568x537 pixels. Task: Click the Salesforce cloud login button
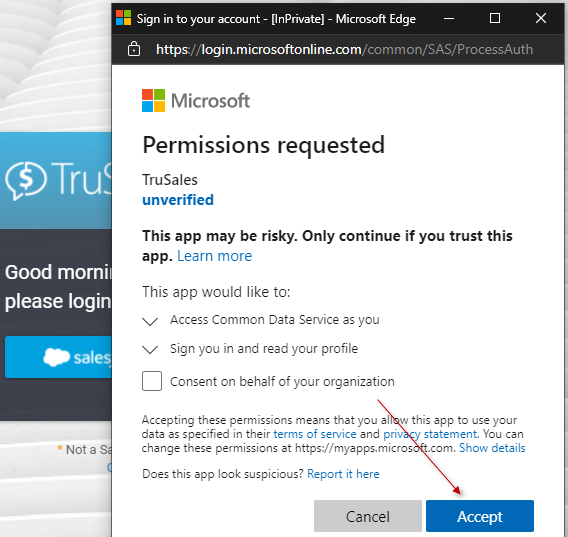[58, 357]
